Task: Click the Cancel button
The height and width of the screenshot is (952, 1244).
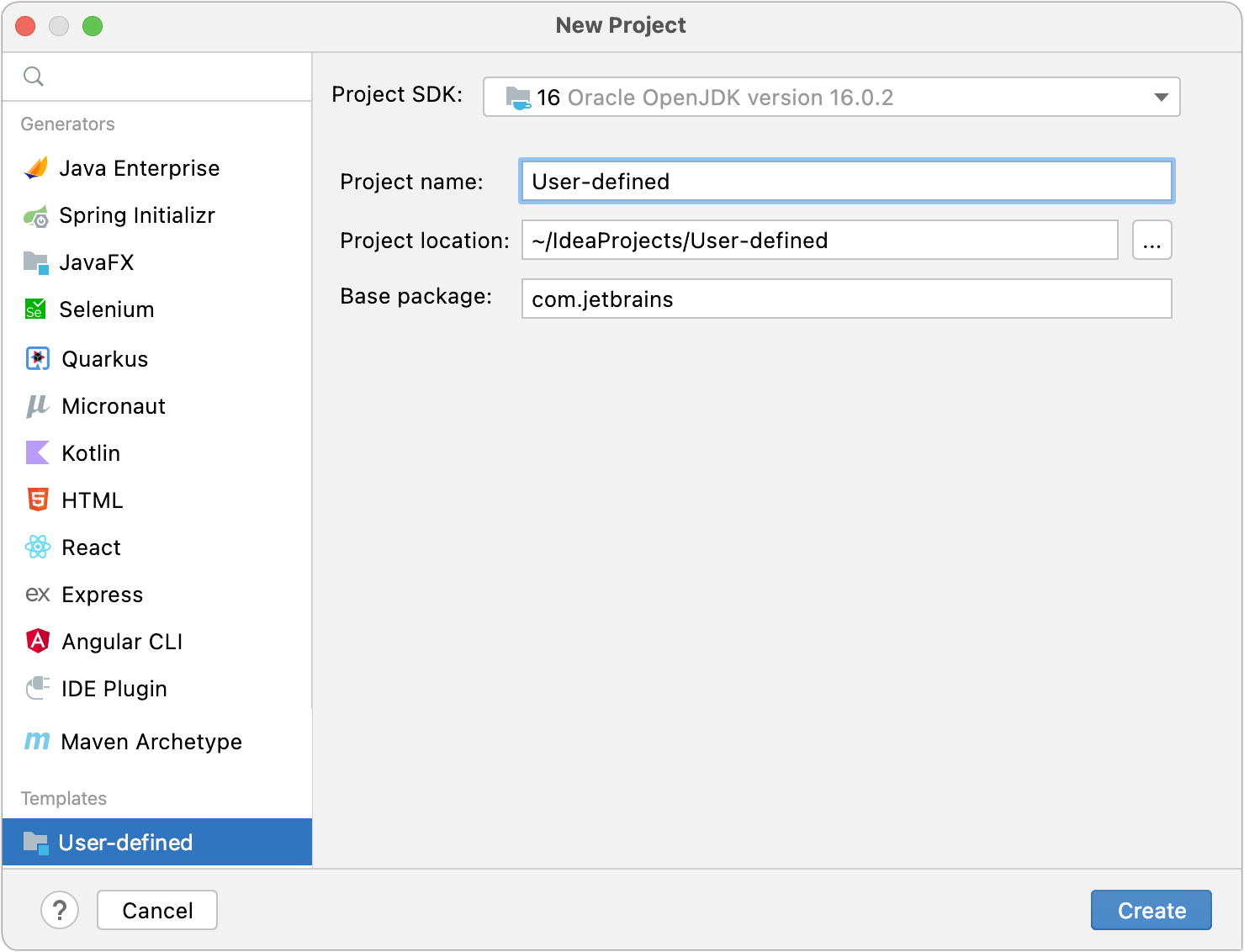Action: 157,910
